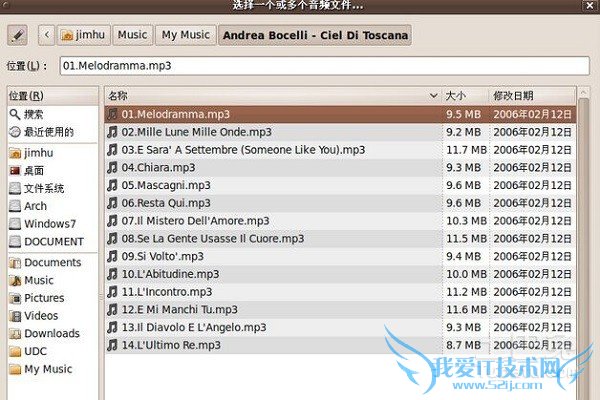
Task: Click the back arrow in path bar
Action: pos(46,35)
